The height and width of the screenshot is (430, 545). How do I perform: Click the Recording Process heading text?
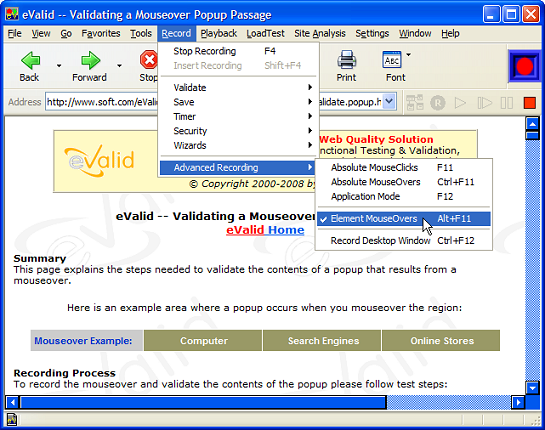coord(65,373)
